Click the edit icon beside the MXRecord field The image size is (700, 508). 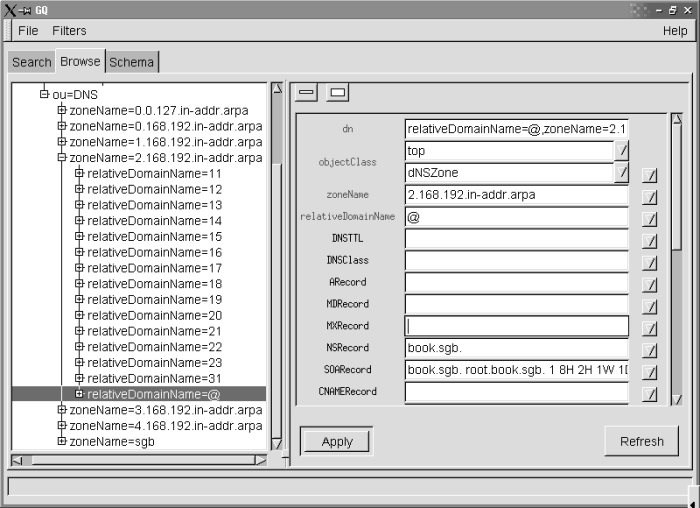click(650, 328)
